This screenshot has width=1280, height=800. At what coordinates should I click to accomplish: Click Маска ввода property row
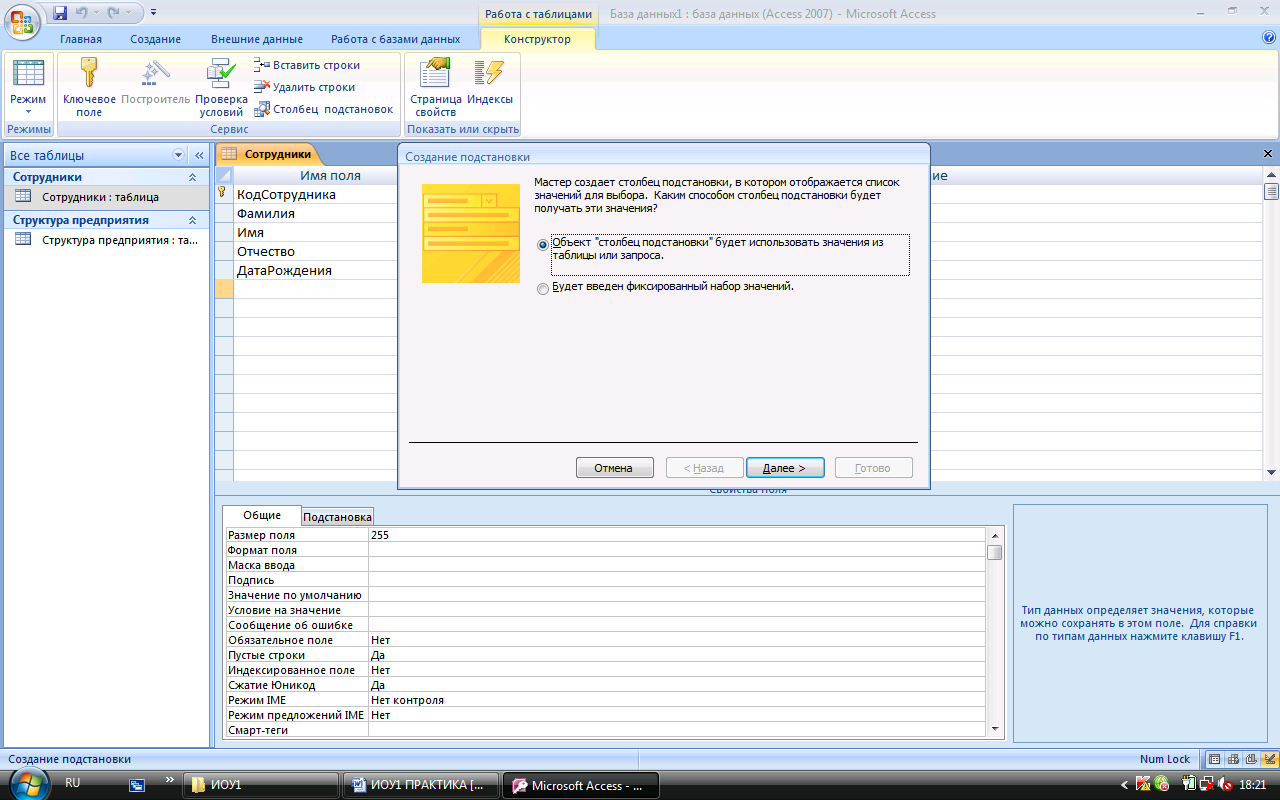click(x=606, y=565)
